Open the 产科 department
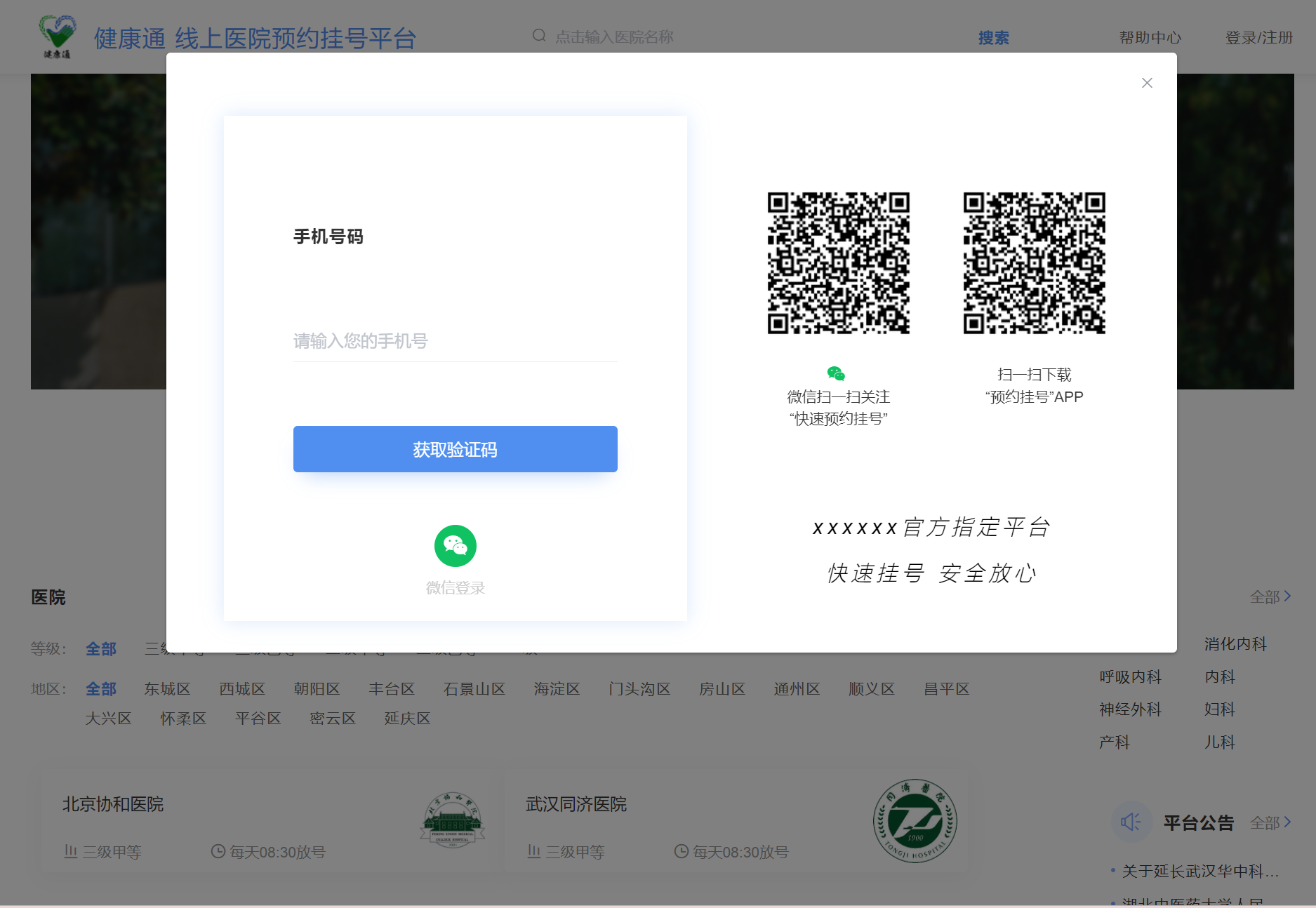This screenshot has height=908, width=1316. pos(1115,742)
